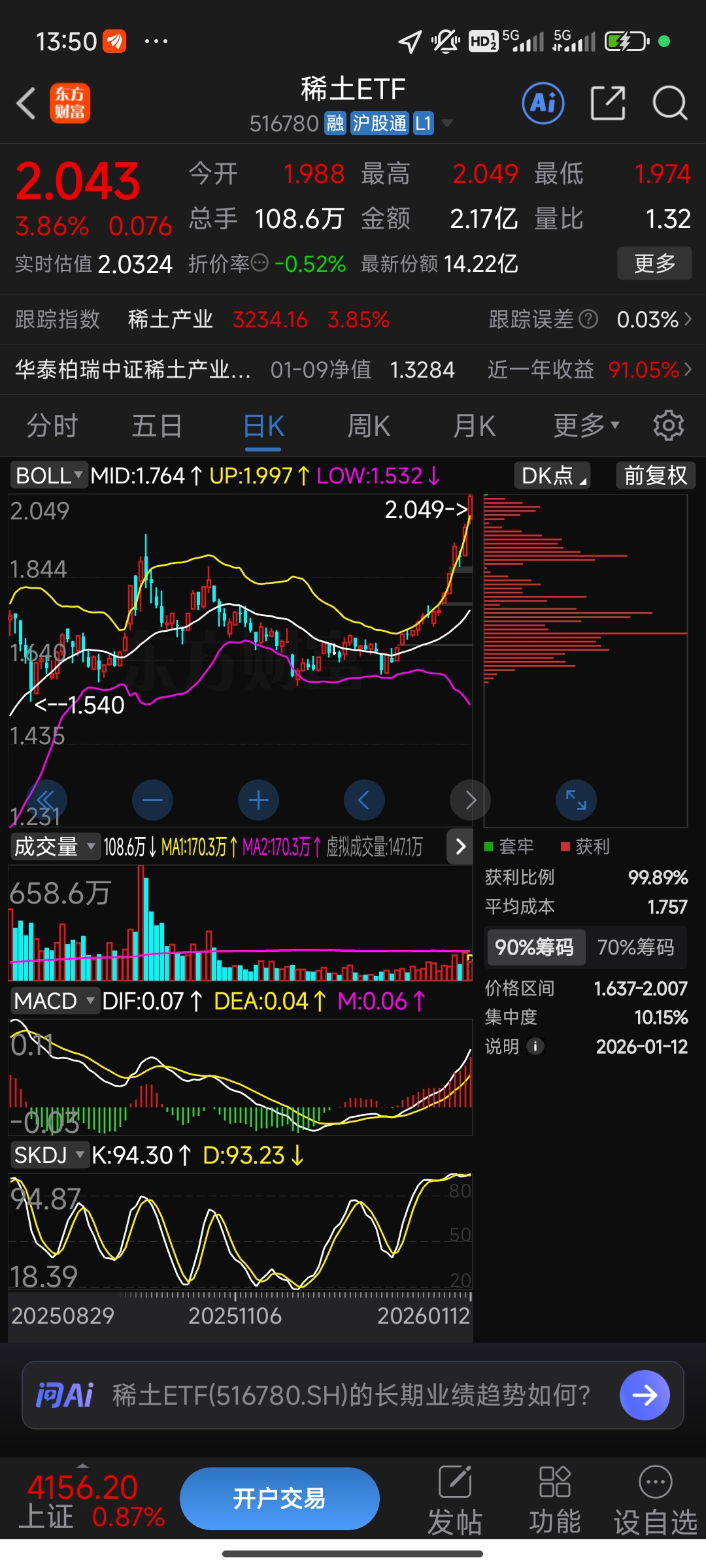Open chart settings gear icon
Image resolution: width=706 pixels, height=1568 pixels.
(x=668, y=426)
